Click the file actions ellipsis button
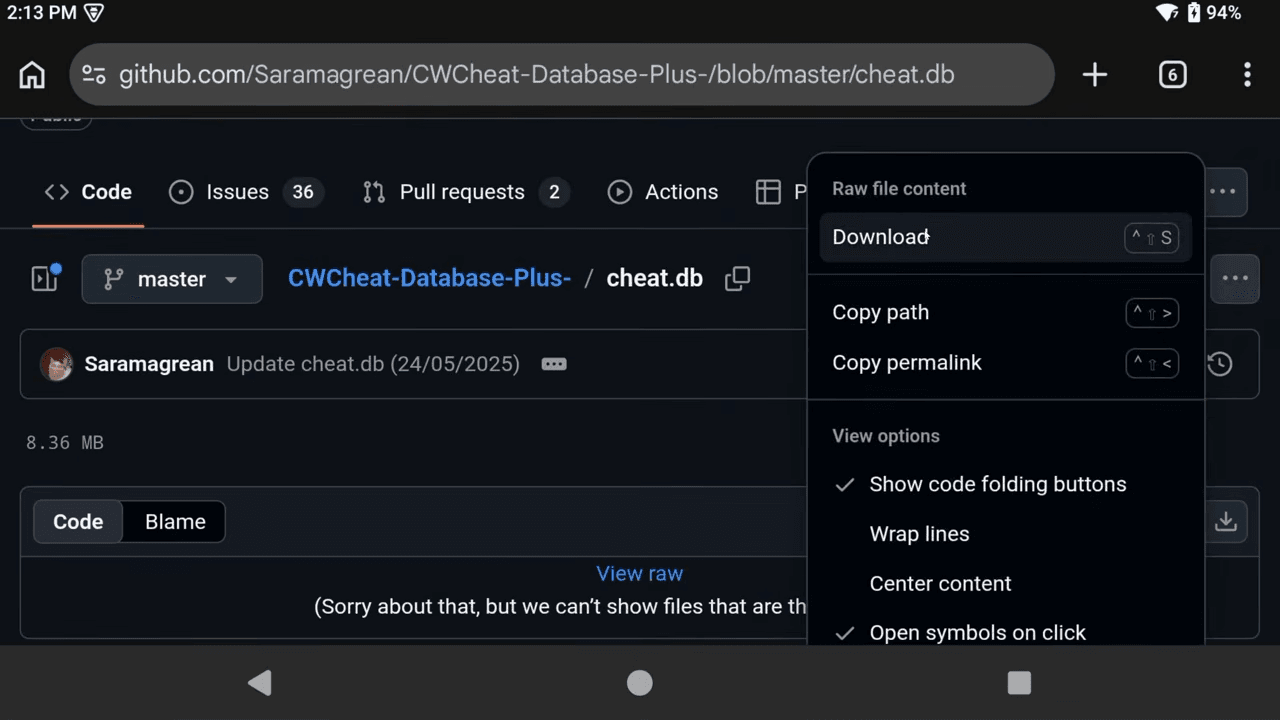 coord(1235,279)
